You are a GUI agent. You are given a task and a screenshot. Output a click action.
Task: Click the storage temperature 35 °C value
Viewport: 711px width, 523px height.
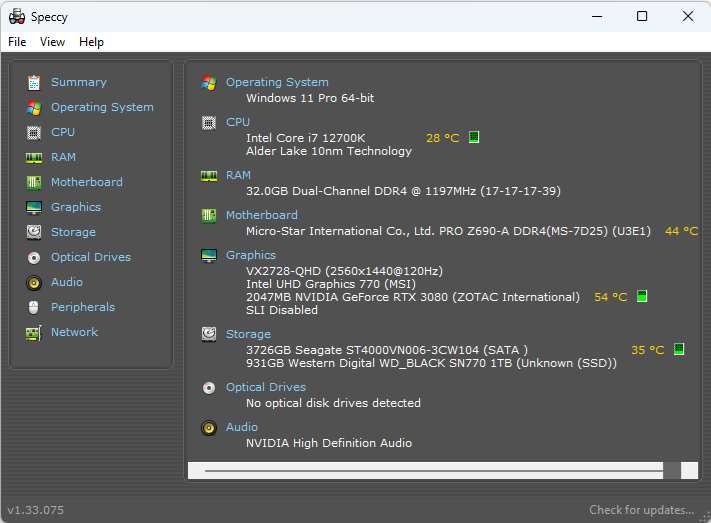point(648,350)
